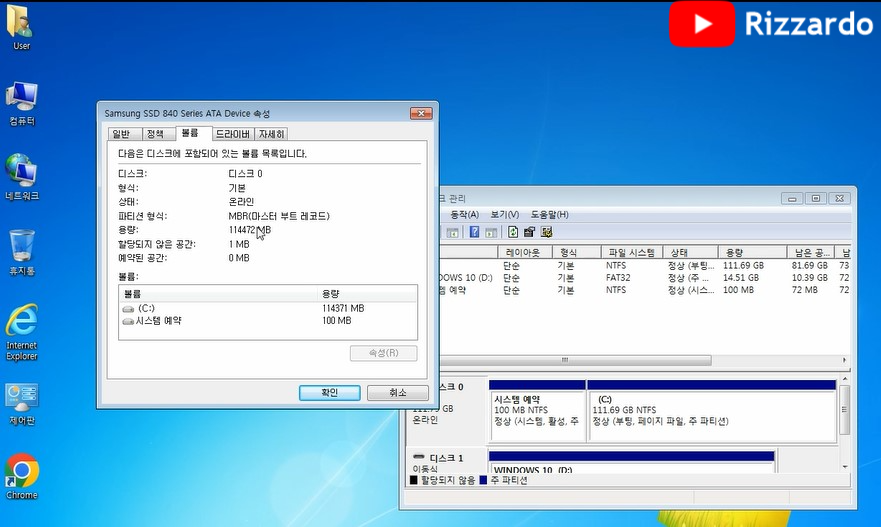
Task: Select the 네트워크 desktop icon
Action: point(22,176)
